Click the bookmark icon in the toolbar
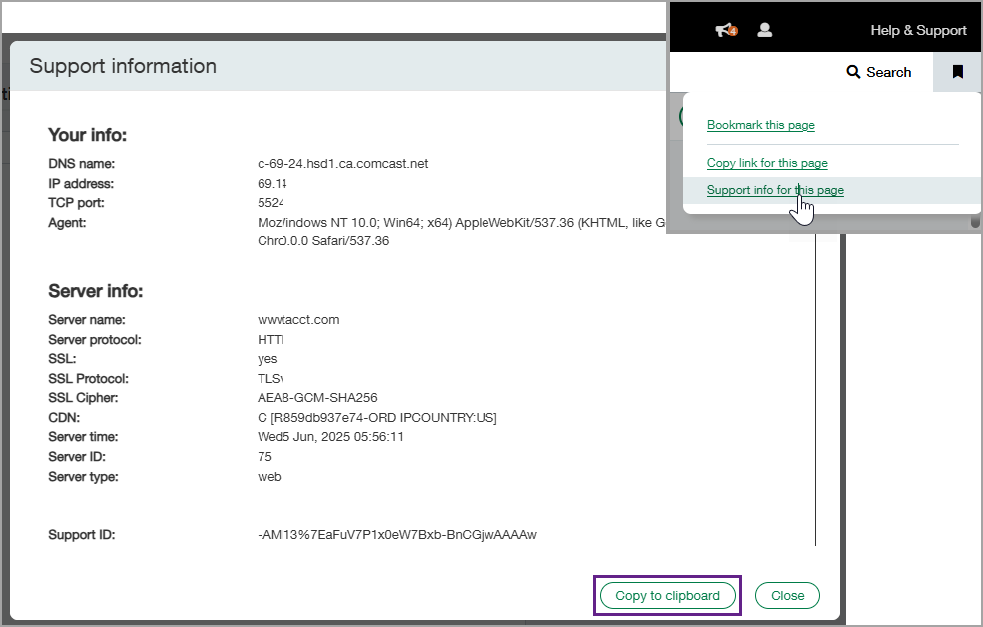 coord(957,72)
